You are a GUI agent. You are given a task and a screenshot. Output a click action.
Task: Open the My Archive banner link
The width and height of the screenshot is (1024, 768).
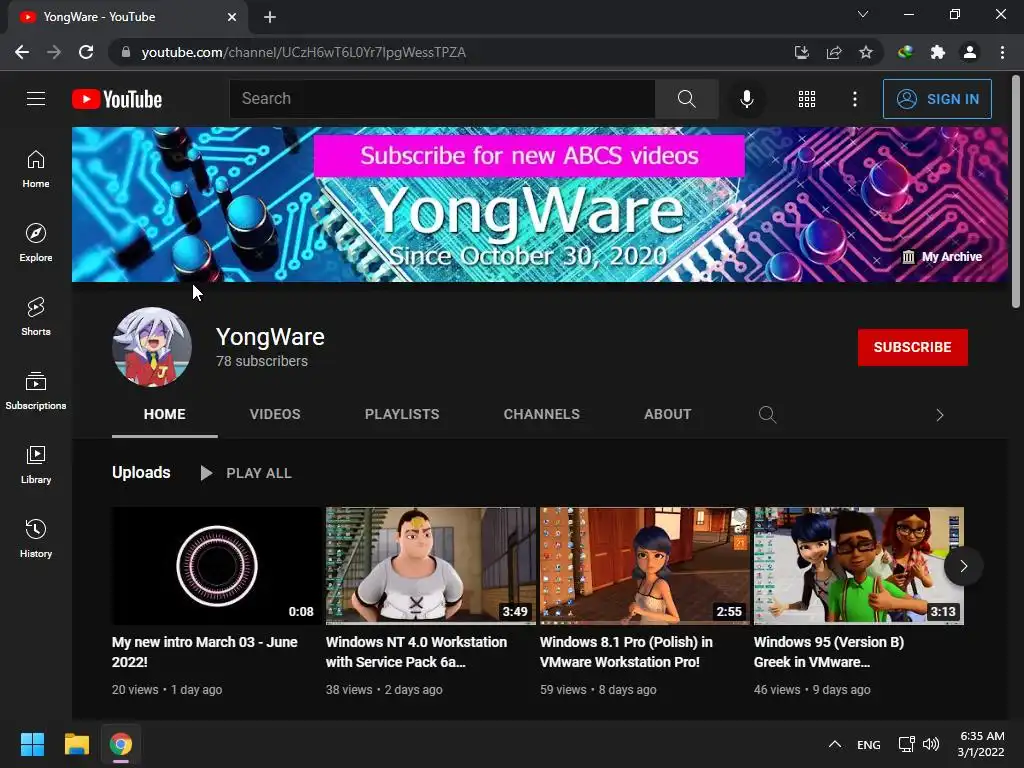[942, 257]
